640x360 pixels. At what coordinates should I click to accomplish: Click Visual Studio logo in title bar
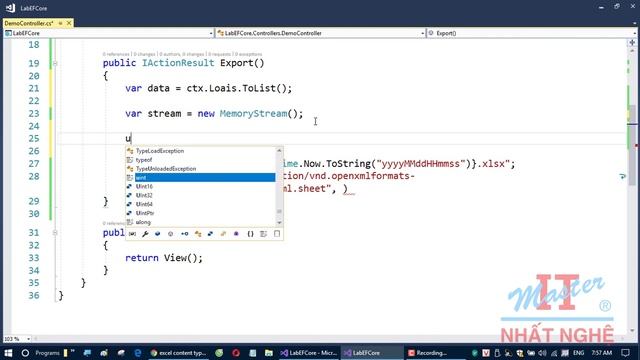(10, 8)
